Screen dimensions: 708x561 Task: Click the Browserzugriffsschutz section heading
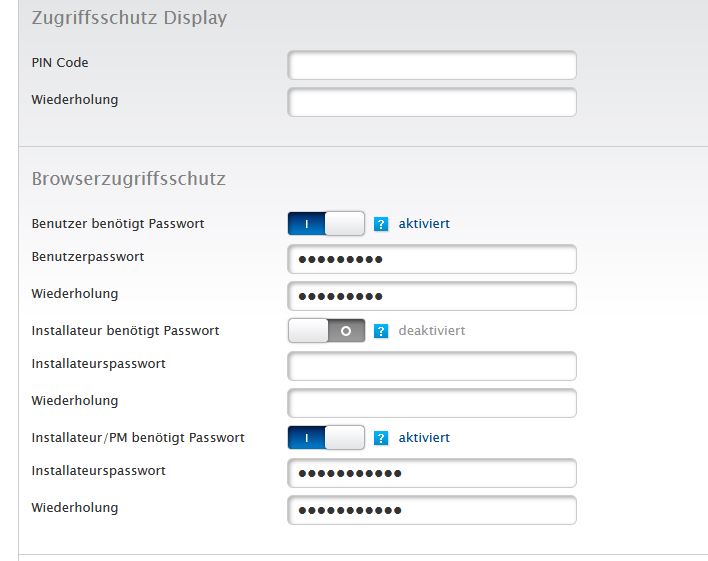click(128, 179)
